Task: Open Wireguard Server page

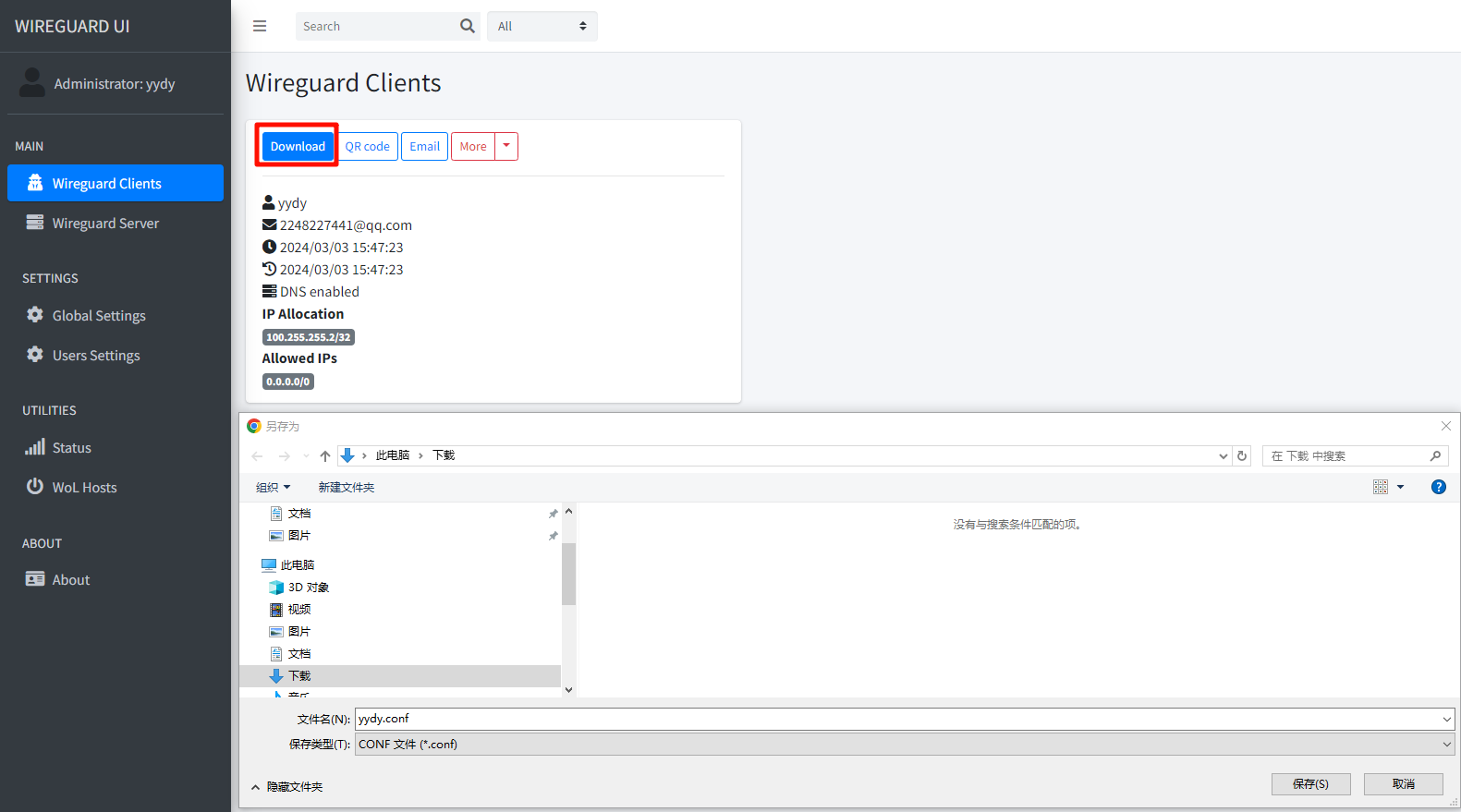Action: click(116, 223)
